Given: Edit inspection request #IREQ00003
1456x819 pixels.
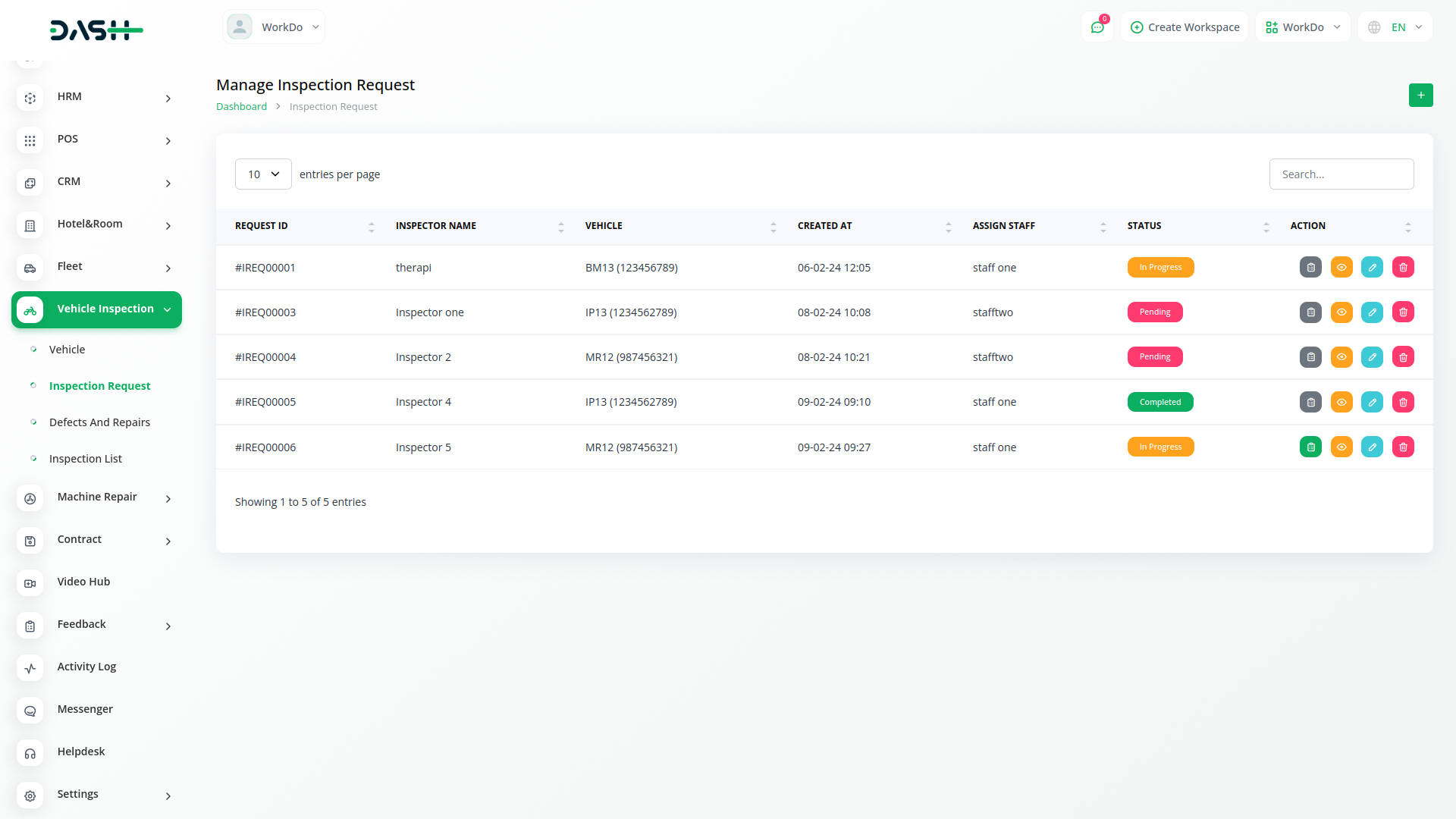Looking at the screenshot, I should click(x=1372, y=312).
